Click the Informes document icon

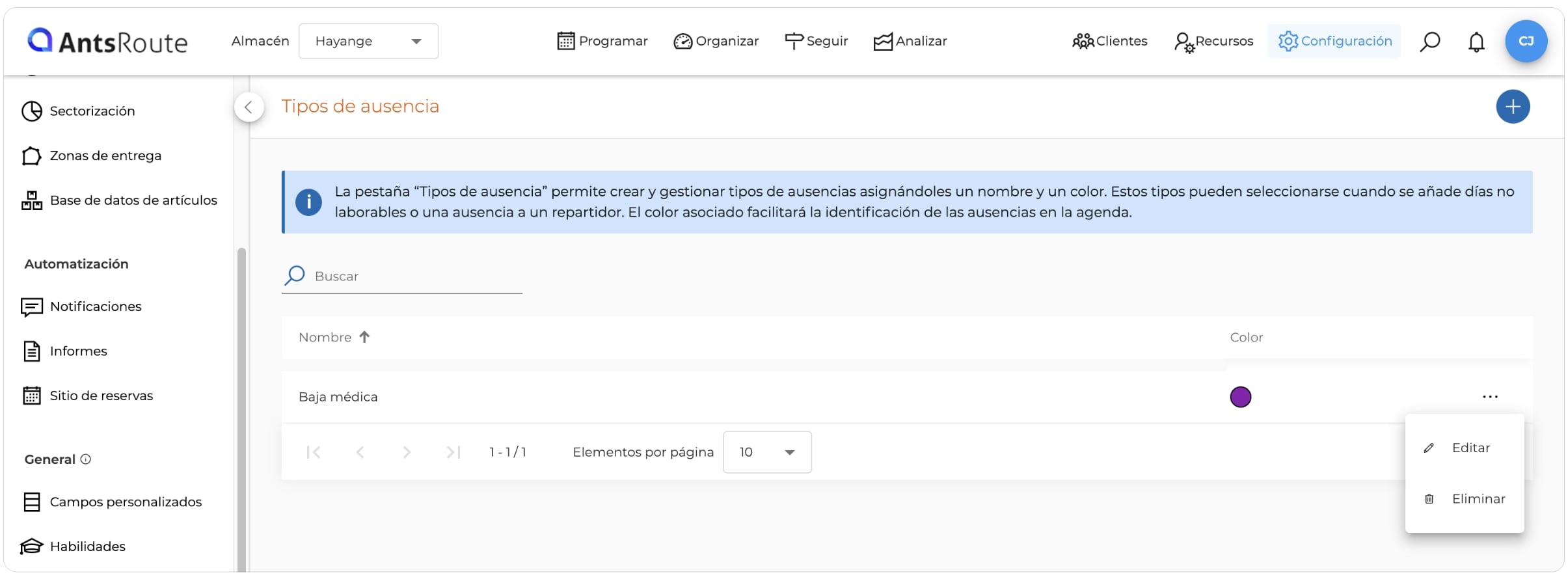(x=31, y=351)
